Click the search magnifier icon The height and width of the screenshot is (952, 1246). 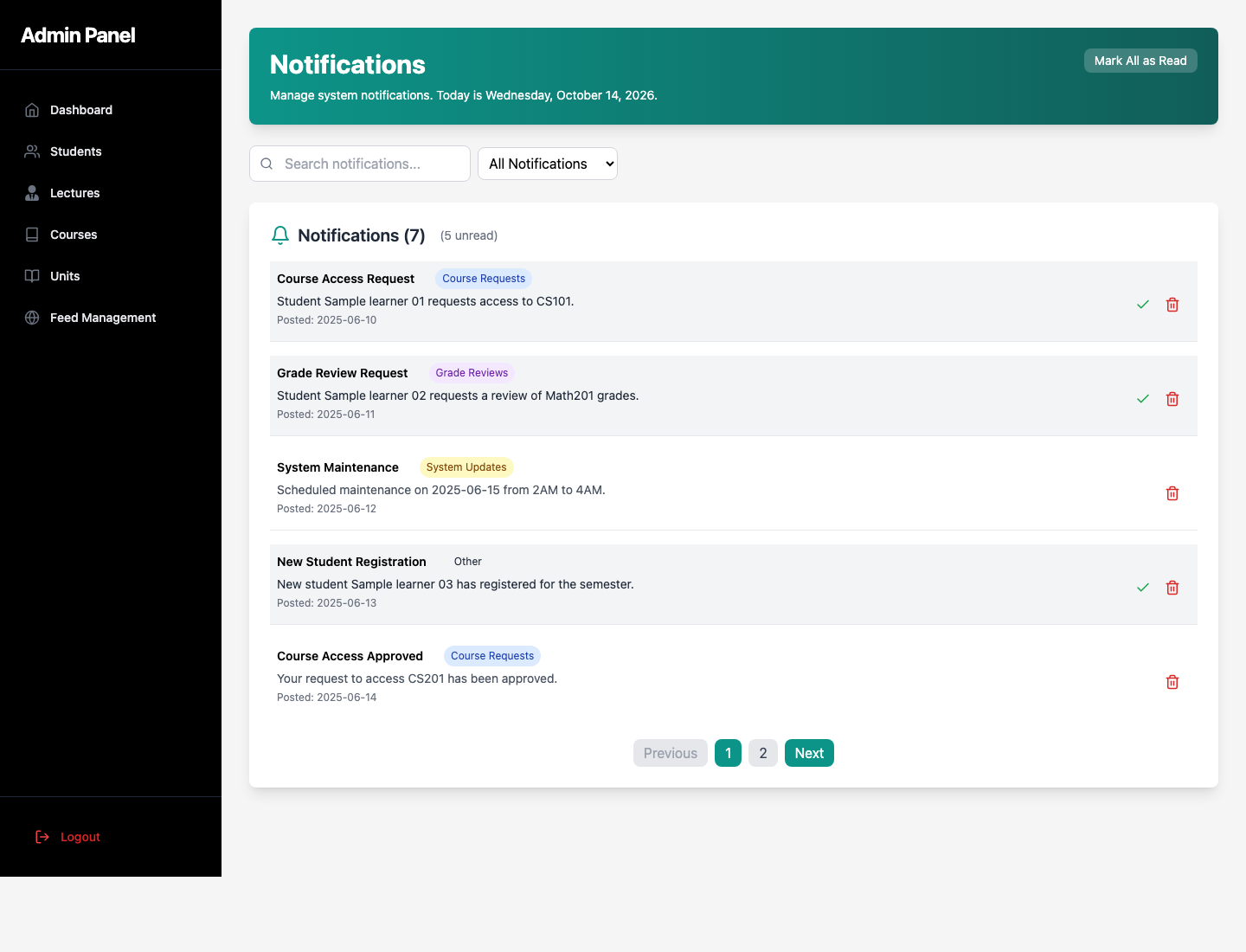click(x=267, y=164)
